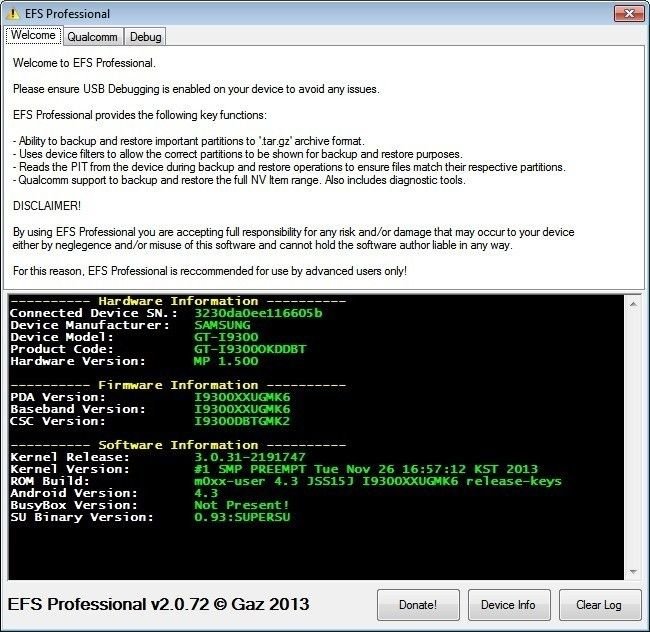
Task: Click PDA Version value I9300XXUGMK6
Action: [242, 397]
